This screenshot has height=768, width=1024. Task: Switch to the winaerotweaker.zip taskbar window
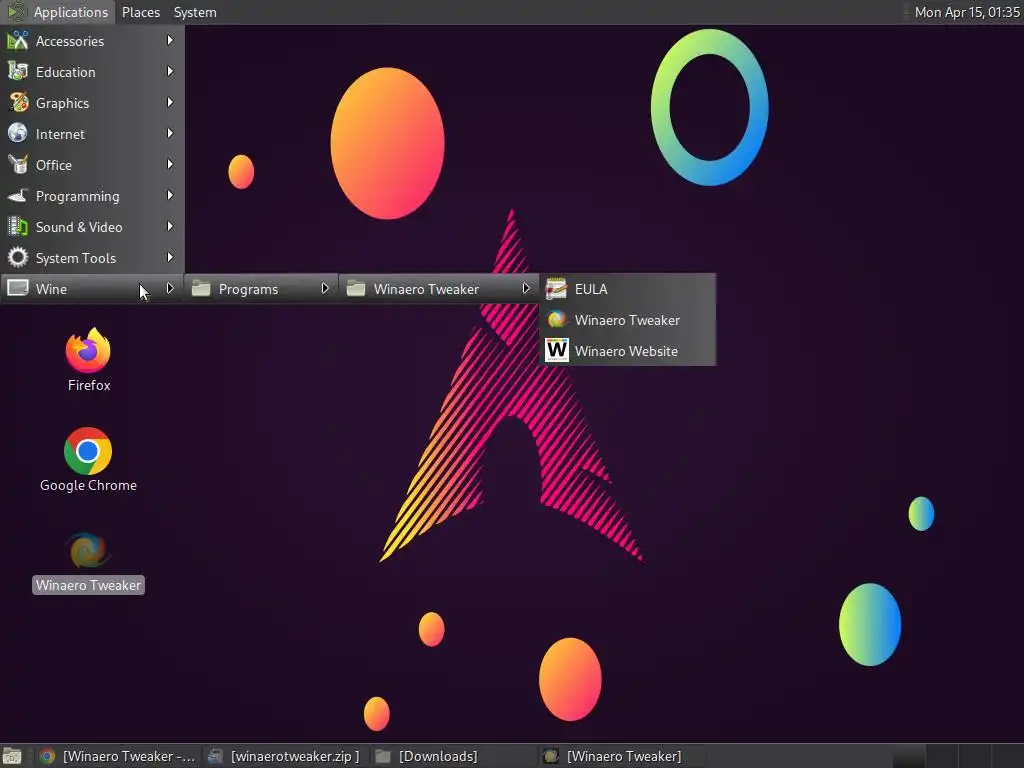click(285, 756)
